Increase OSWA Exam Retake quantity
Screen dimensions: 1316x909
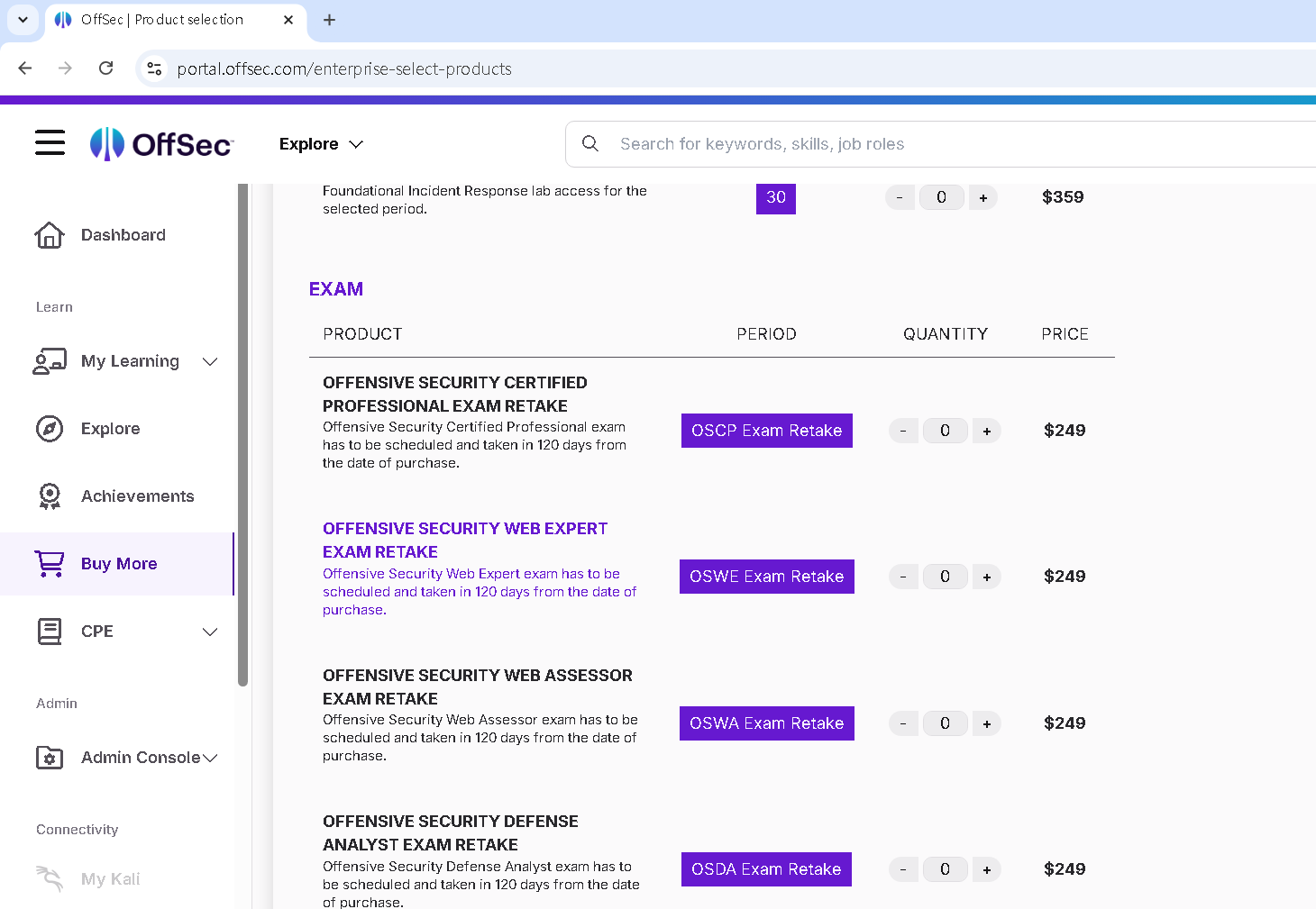[987, 723]
